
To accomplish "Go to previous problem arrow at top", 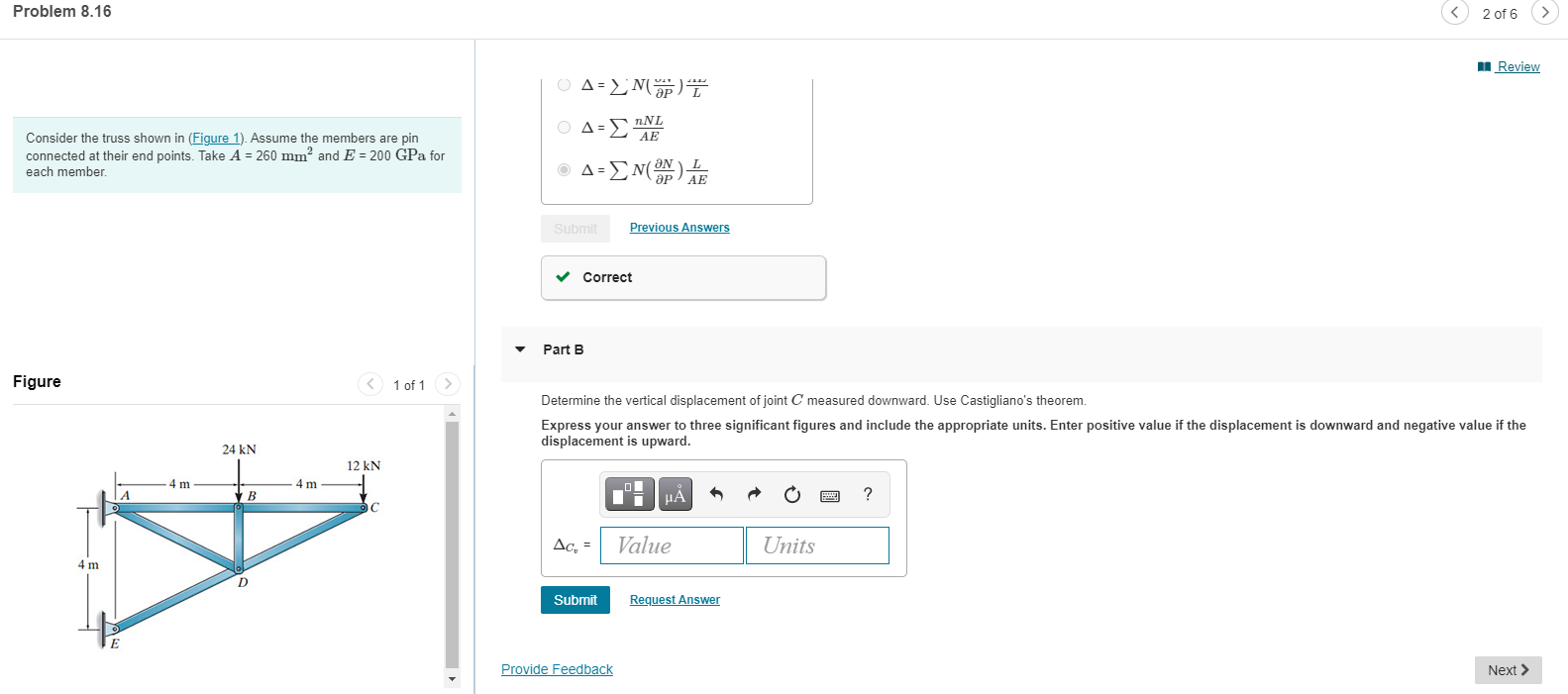I will (x=1454, y=13).
